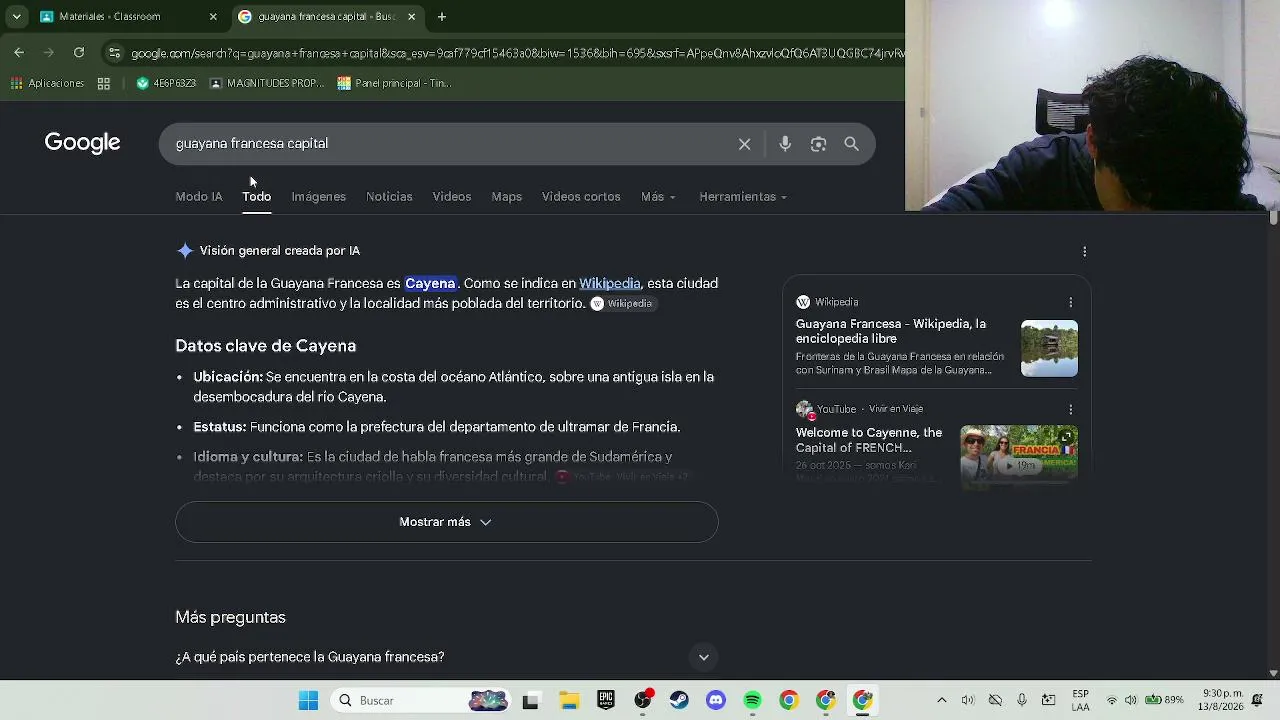This screenshot has height=720, width=1280.
Task: Open the YouTube card three-dot menu
Action: (1070, 409)
